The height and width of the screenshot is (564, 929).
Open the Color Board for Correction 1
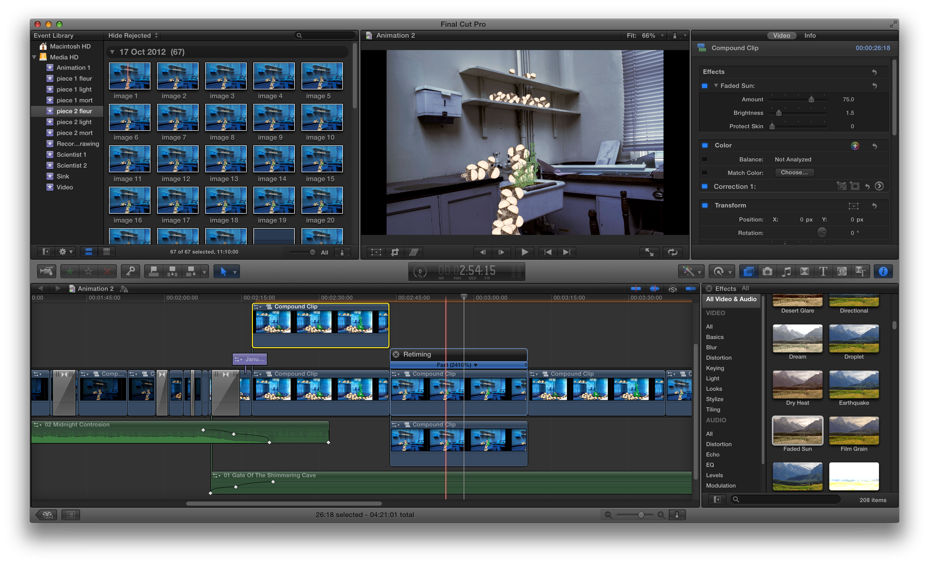point(879,186)
